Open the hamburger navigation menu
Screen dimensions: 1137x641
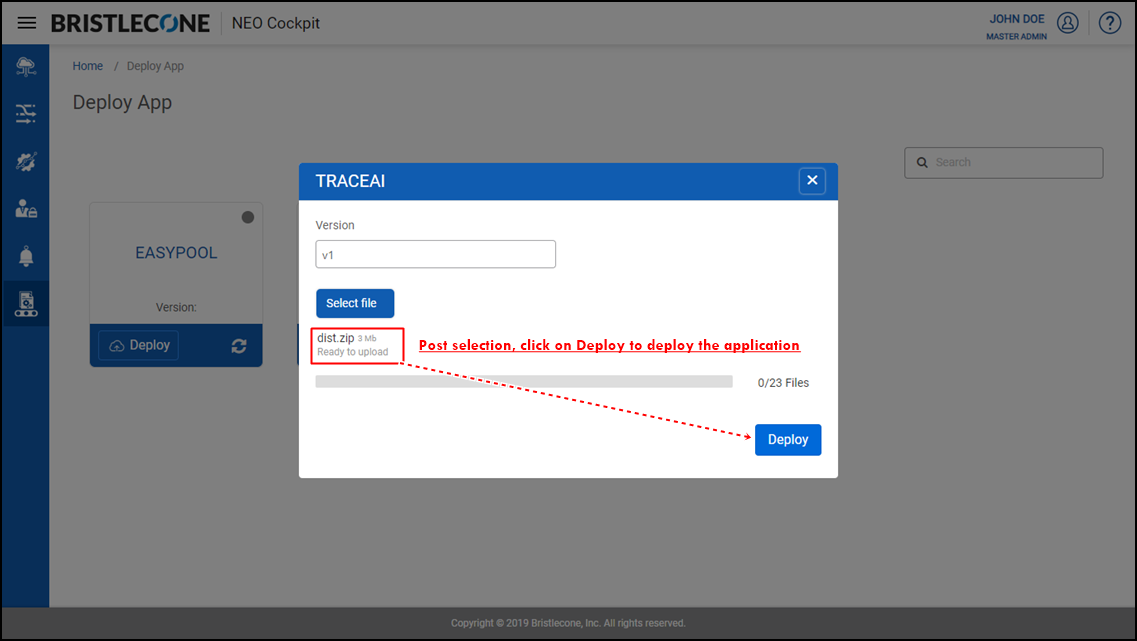[27, 23]
